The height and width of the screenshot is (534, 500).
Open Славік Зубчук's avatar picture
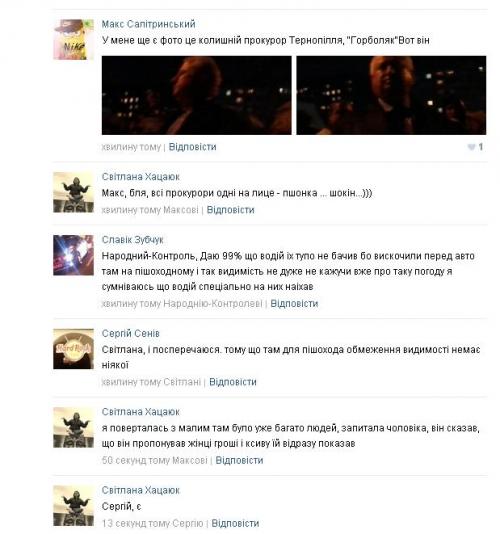tap(73, 255)
